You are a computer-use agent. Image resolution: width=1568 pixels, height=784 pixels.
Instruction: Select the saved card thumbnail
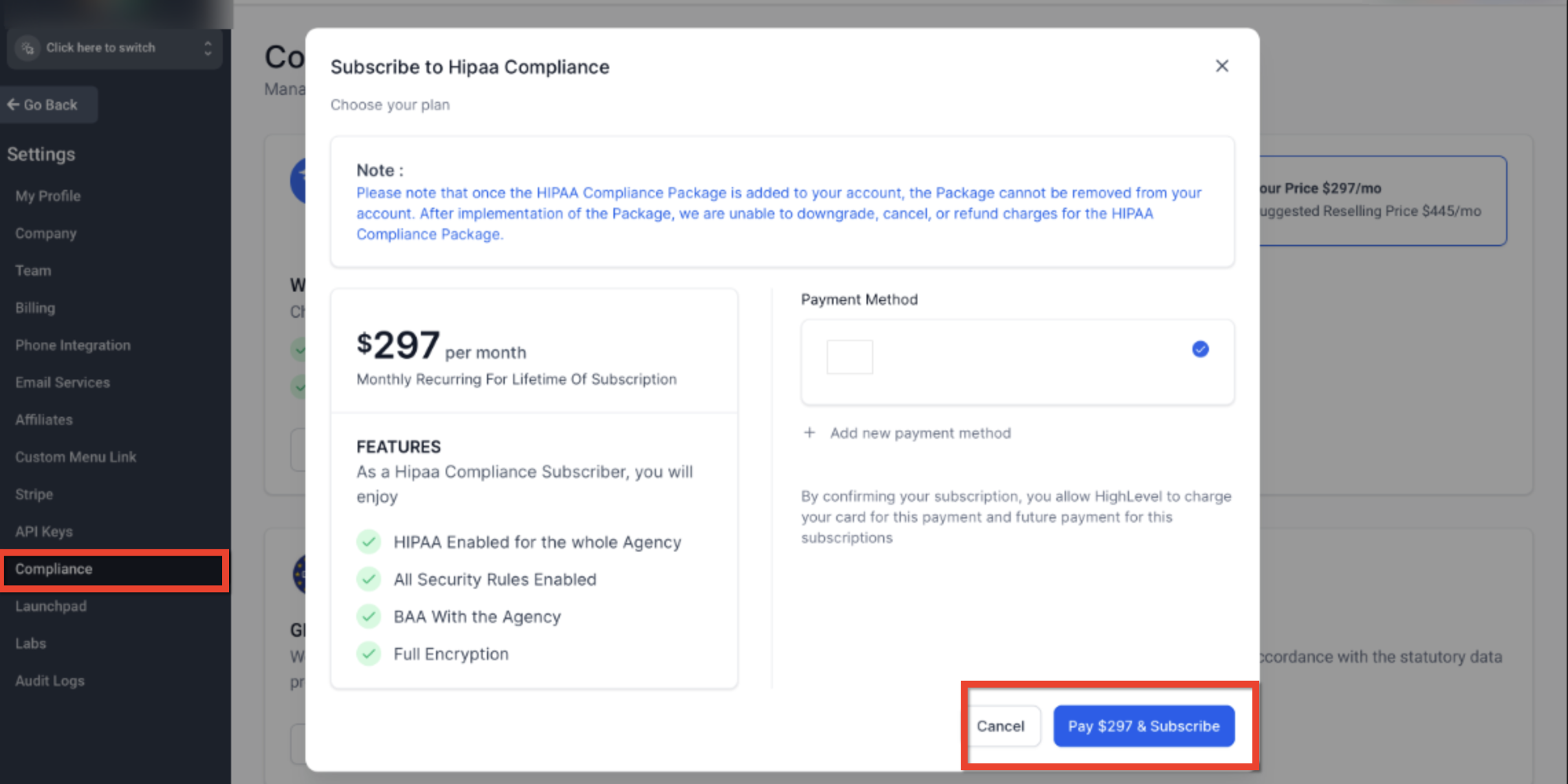tap(849, 357)
